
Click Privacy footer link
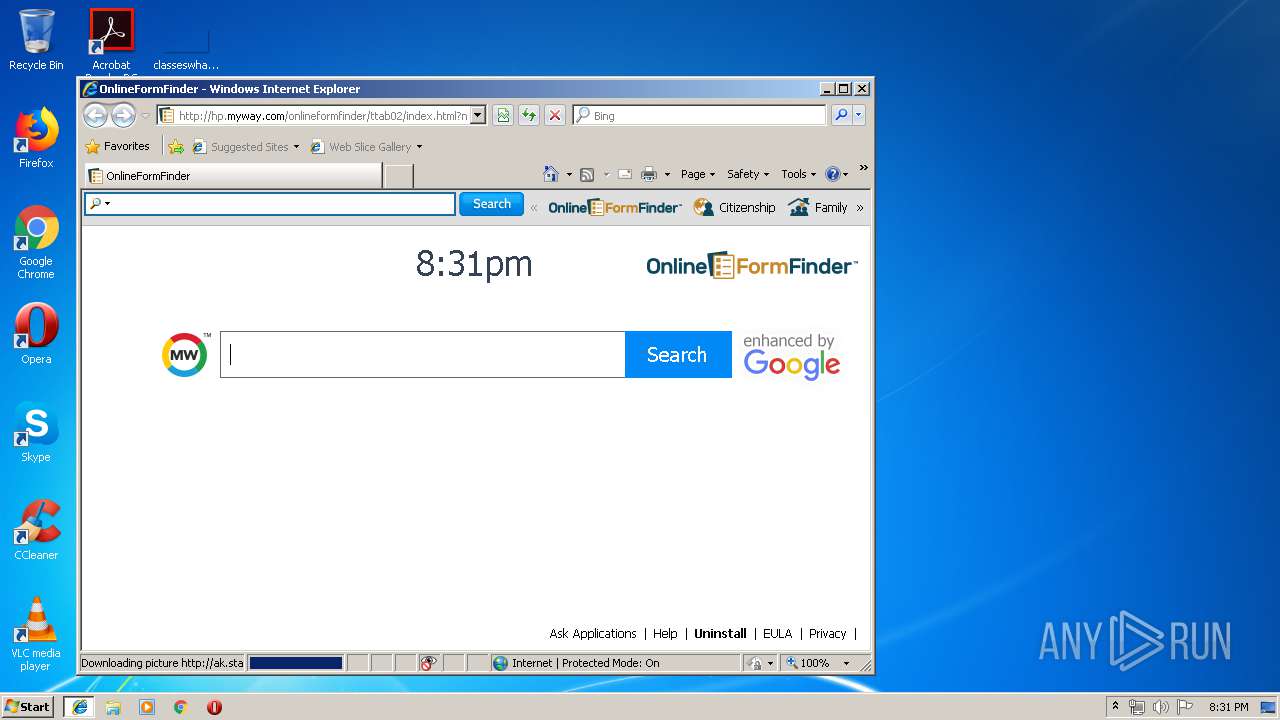tap(827, 634)
